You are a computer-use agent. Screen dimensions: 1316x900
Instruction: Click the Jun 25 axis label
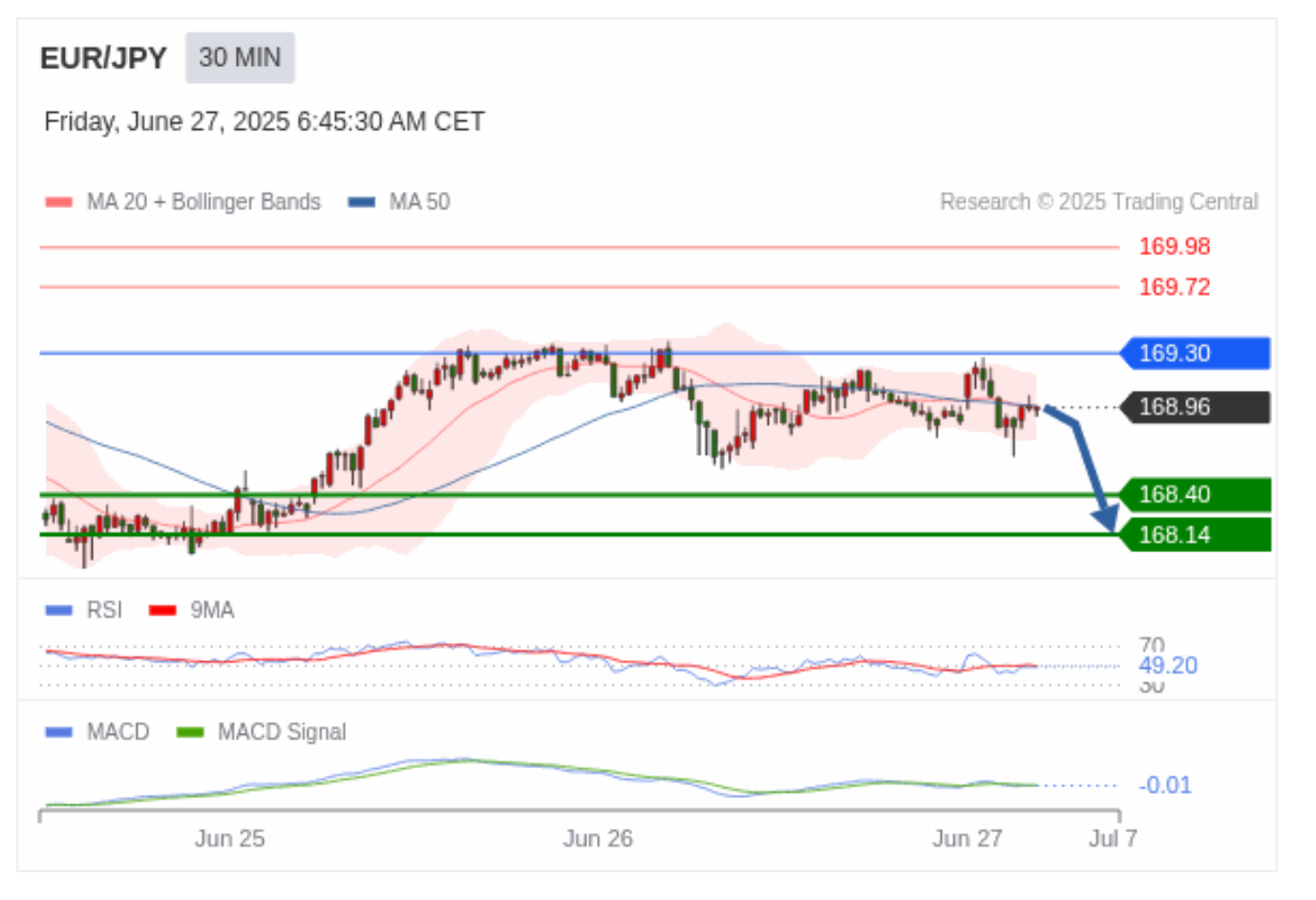point(229,839)
